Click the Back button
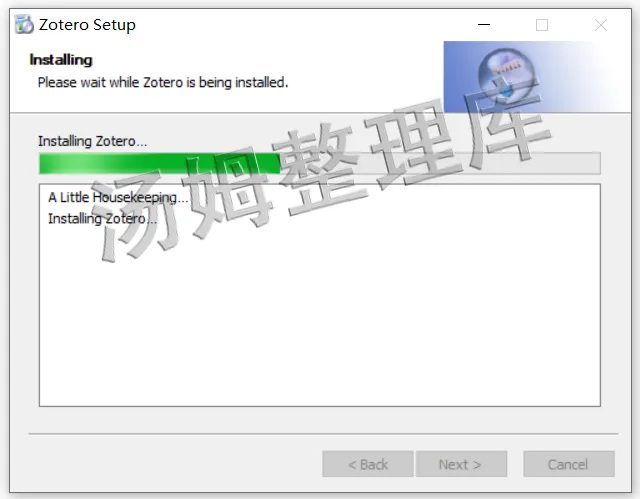 pos(368,464)
